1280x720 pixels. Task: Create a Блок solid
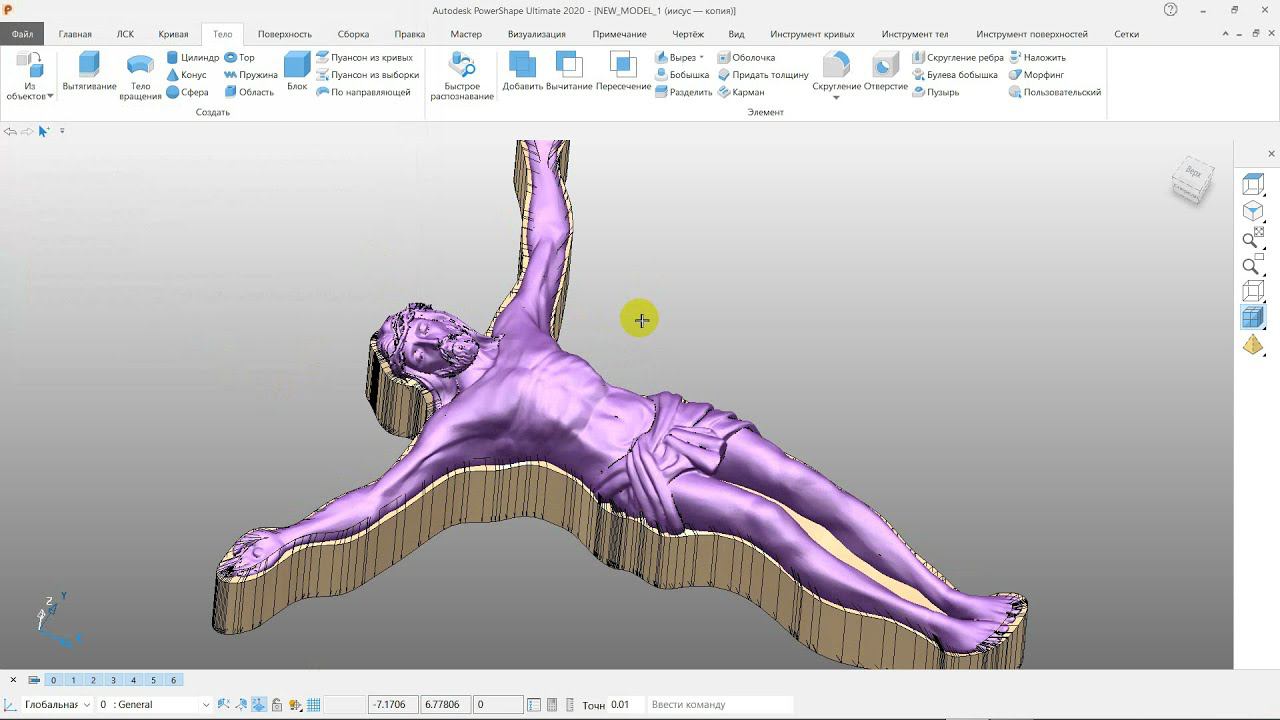tap(297, 72)
